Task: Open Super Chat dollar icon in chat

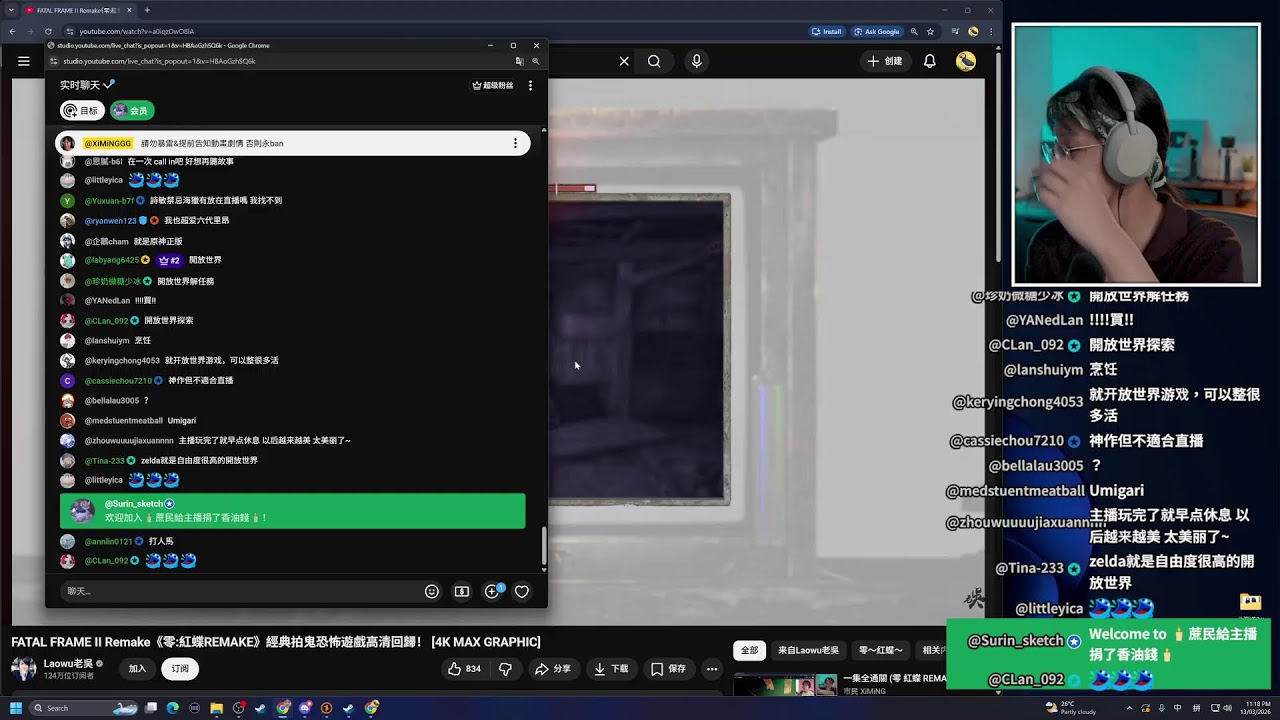Action: (x=462, y=591)
